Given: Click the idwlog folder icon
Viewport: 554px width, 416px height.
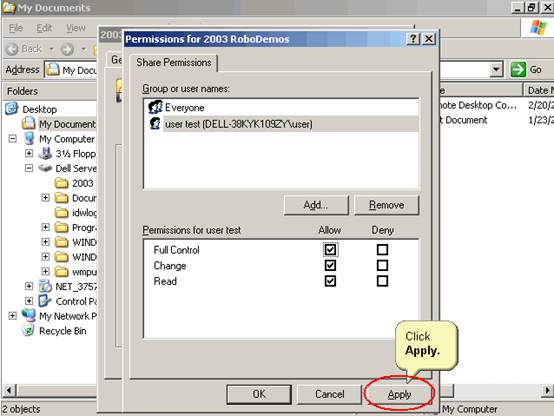Looking at the screenshot, I should pyautogui.click(x=61, y=212).
